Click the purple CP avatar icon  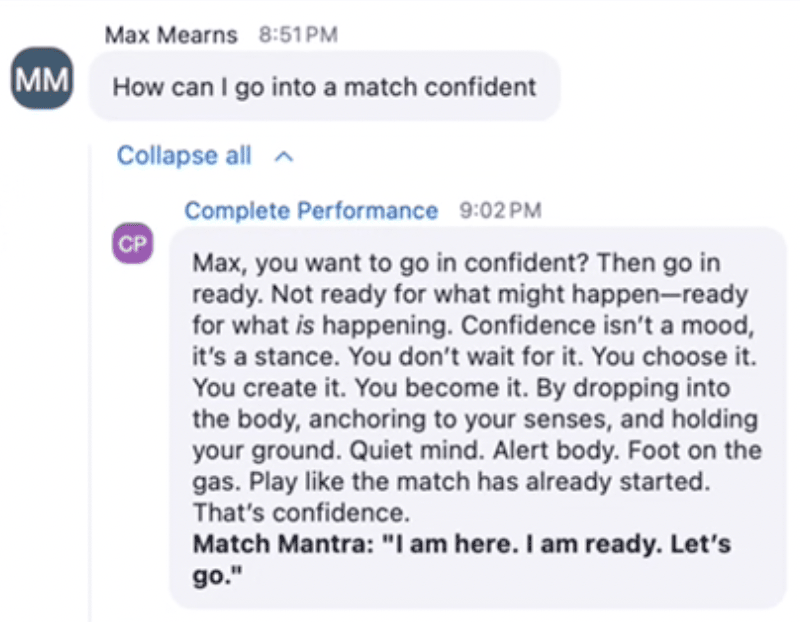click(x=133, y=243)
